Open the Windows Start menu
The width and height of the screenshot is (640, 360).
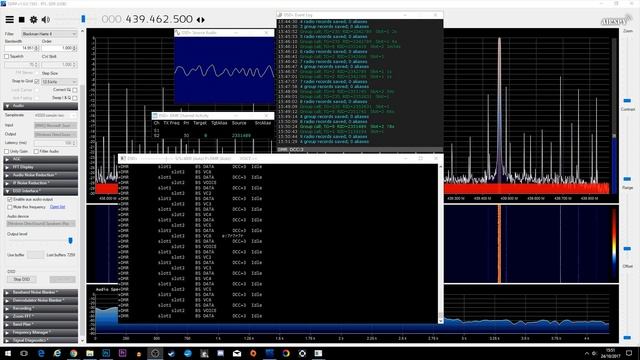(8, 353)
